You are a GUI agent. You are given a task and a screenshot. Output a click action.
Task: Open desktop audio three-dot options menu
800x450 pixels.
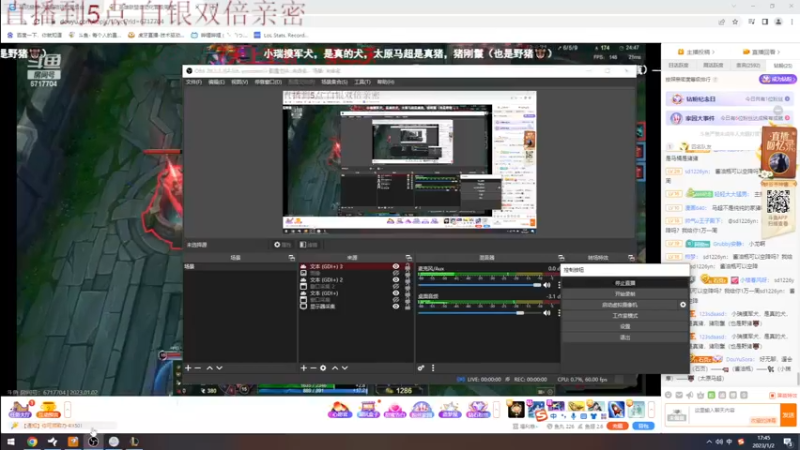(559, 313)
